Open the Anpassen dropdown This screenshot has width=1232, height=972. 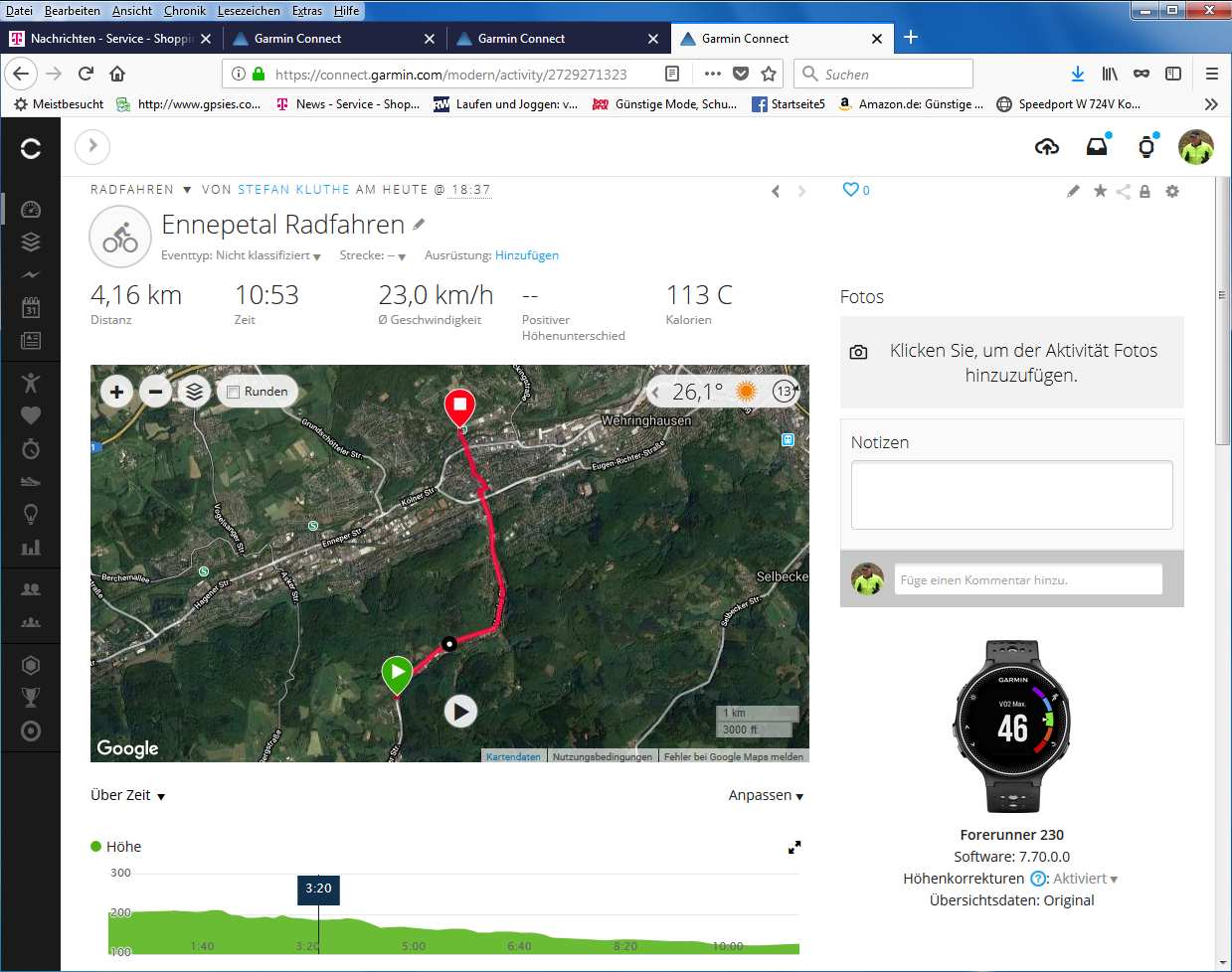(765, 795)
